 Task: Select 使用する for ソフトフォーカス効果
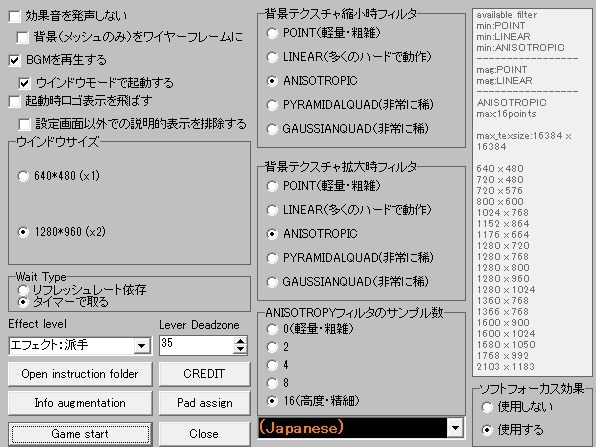487,430
